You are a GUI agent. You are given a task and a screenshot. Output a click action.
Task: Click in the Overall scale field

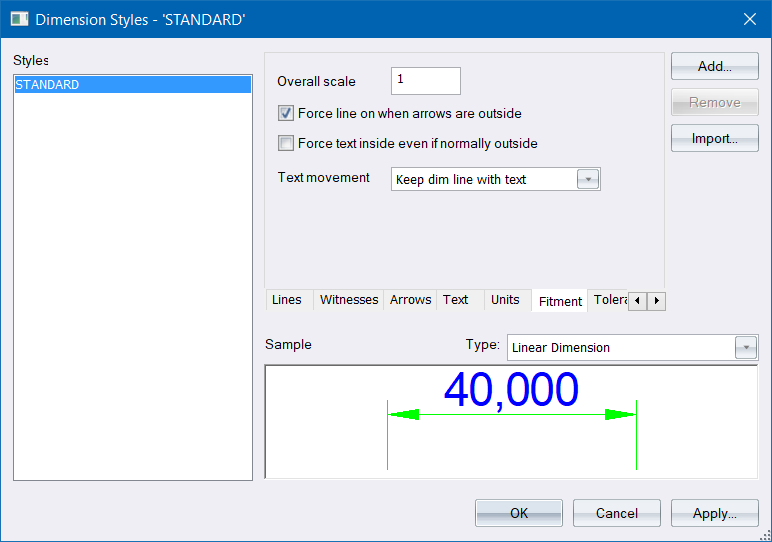pyautogui.click(x=426, y=80)
